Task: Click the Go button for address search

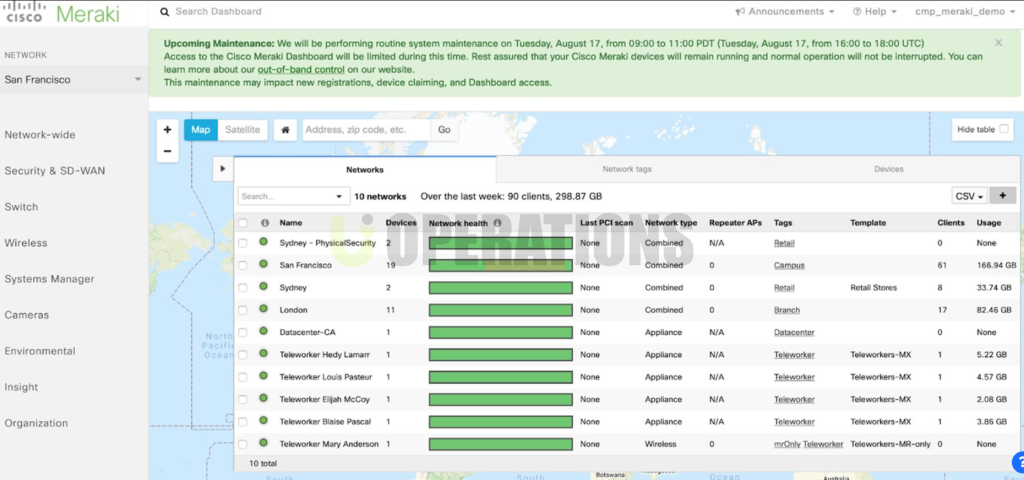Action: point(444,130)
